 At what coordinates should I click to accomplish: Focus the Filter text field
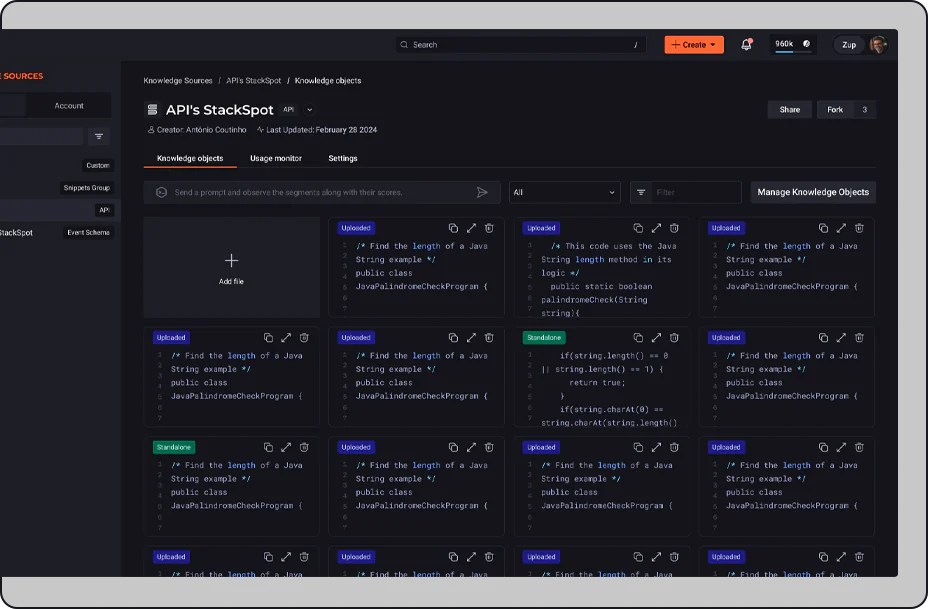click(x=695, y=192)
